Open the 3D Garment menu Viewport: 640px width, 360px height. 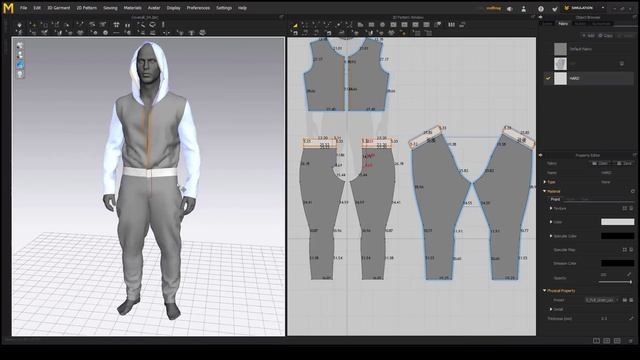(58, 8)
